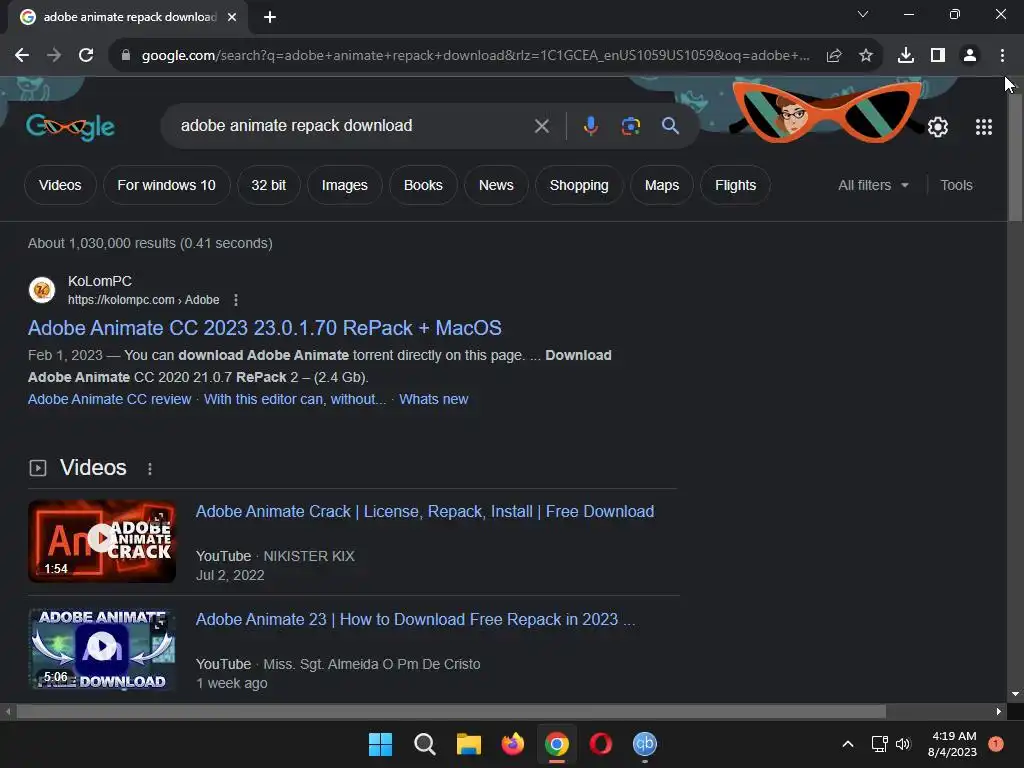Open Chrome downloads
Viewport: 1024px width, 768px height.
tap(906, 56)
